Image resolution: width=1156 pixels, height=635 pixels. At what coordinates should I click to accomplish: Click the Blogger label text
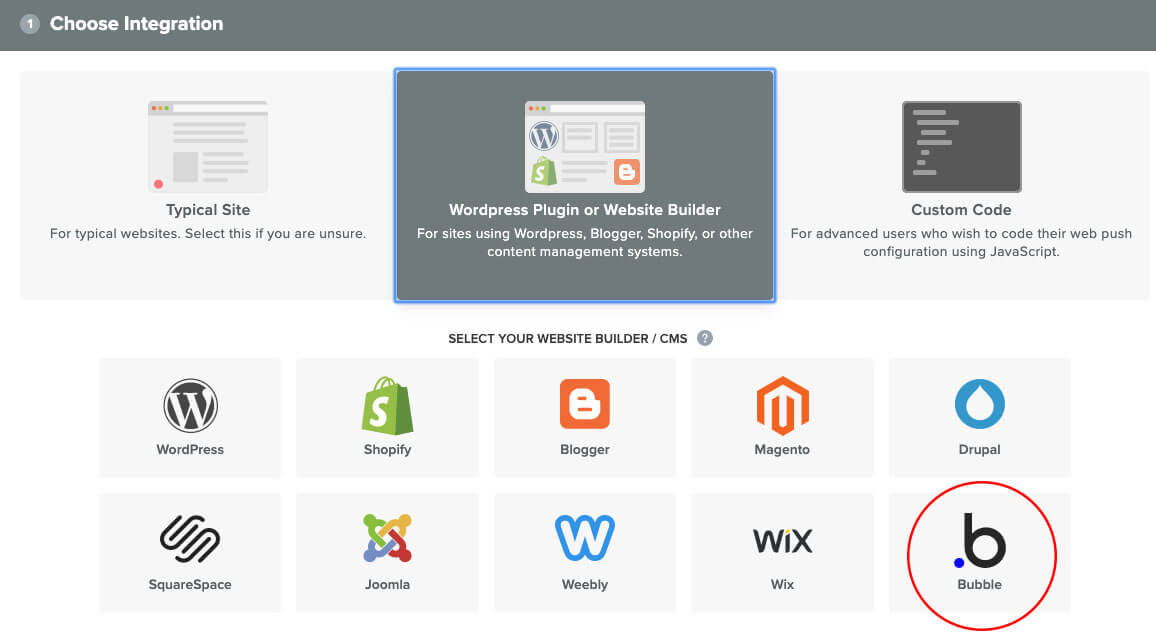tap(585, 450)
